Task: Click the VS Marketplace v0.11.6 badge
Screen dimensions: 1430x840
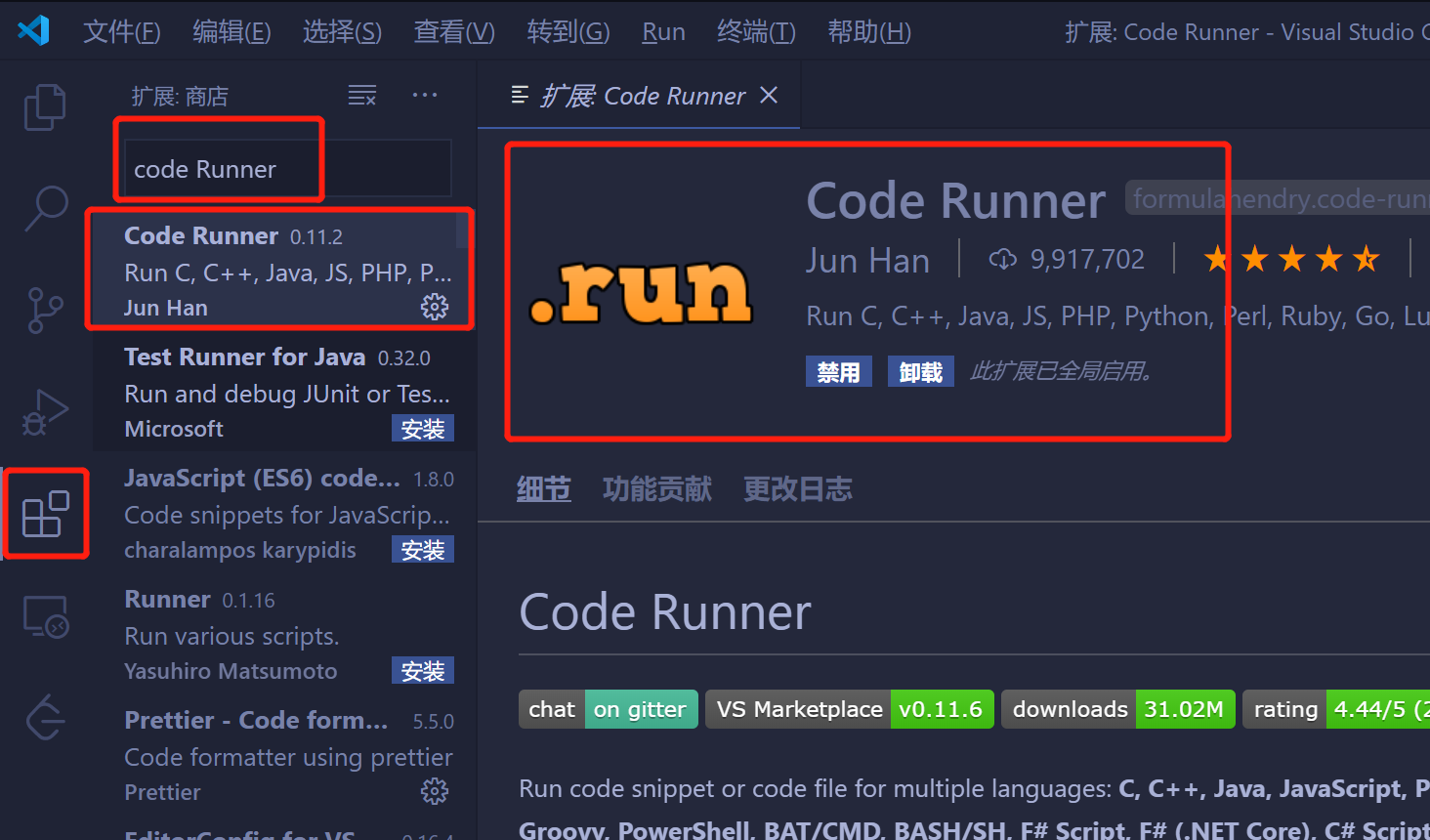Action: [x=850, y=709]
